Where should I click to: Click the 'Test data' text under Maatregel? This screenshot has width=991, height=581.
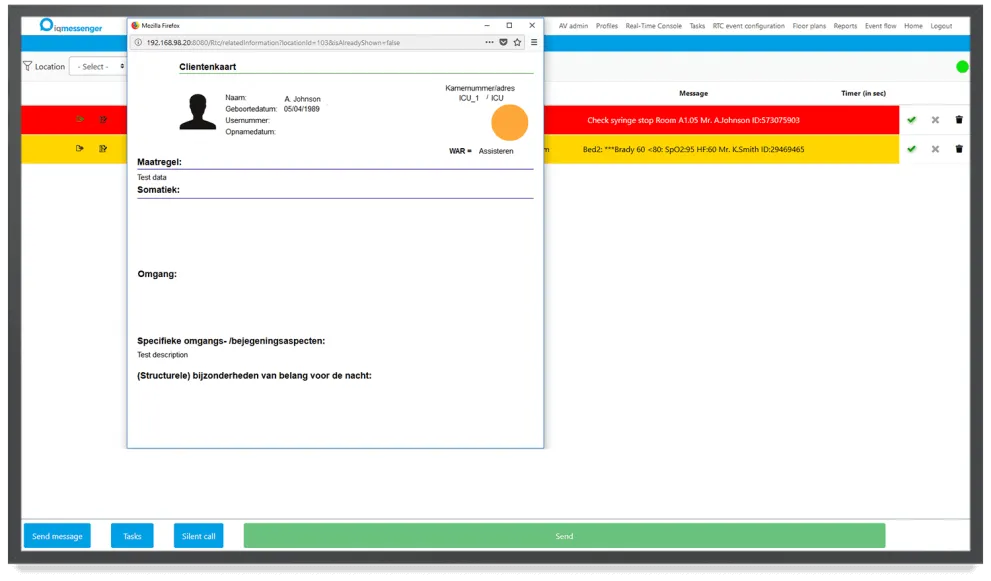(x=152, y=178)
